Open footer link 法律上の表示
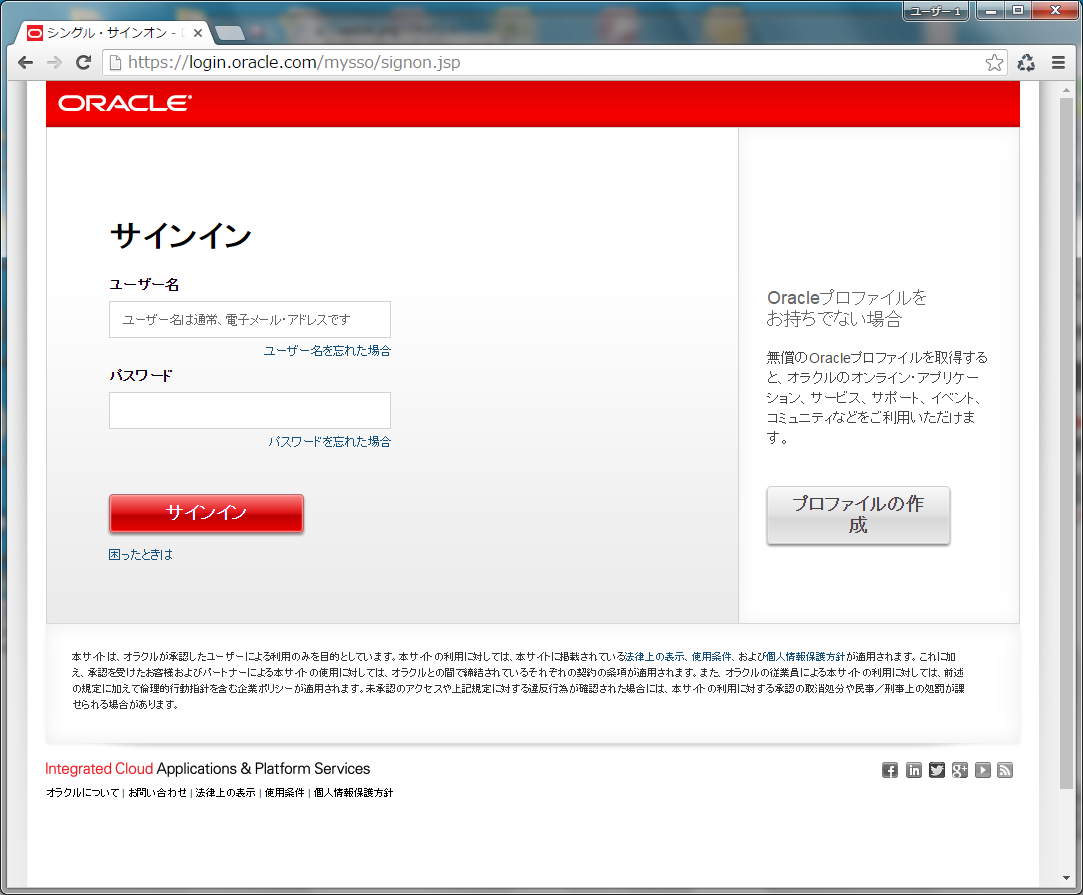The image size is (1083, 895). [226, 793]
